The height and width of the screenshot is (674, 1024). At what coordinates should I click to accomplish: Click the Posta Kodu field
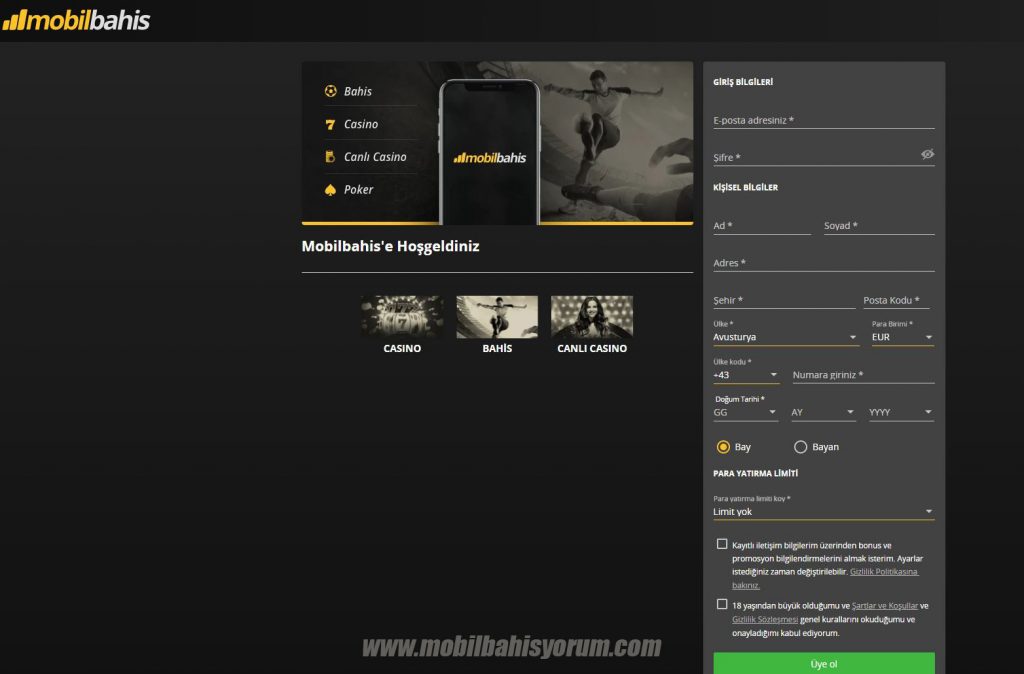[896, 300]
